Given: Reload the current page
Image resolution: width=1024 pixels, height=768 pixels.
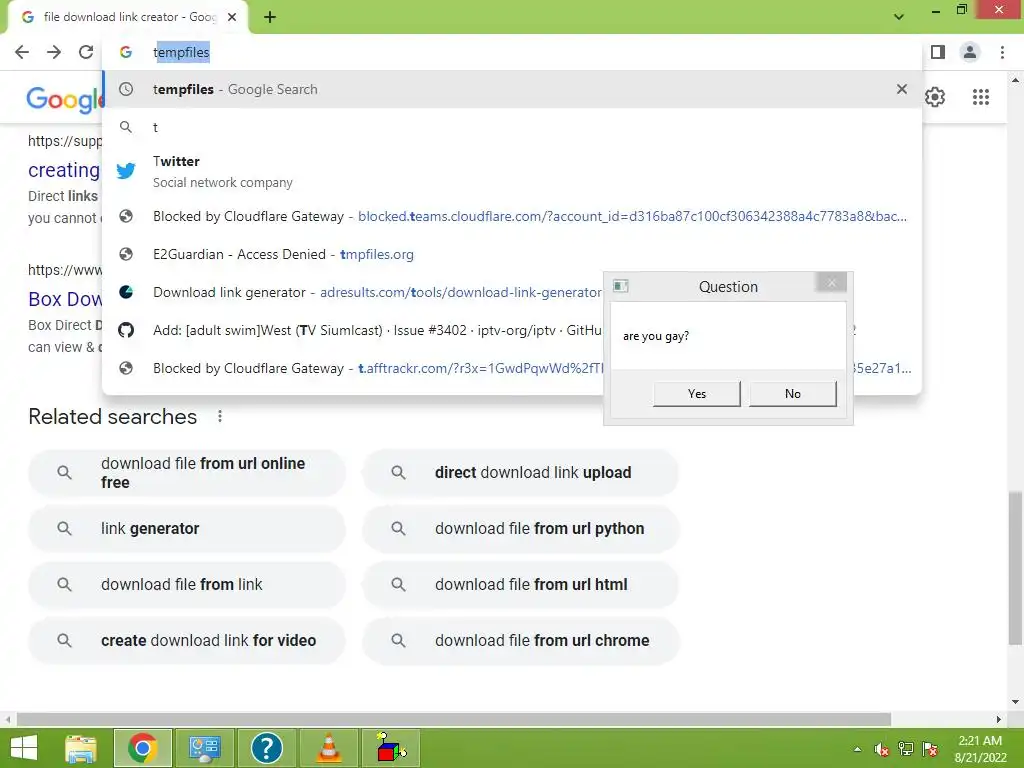Looking at the screenshot, I should (86, 52).
